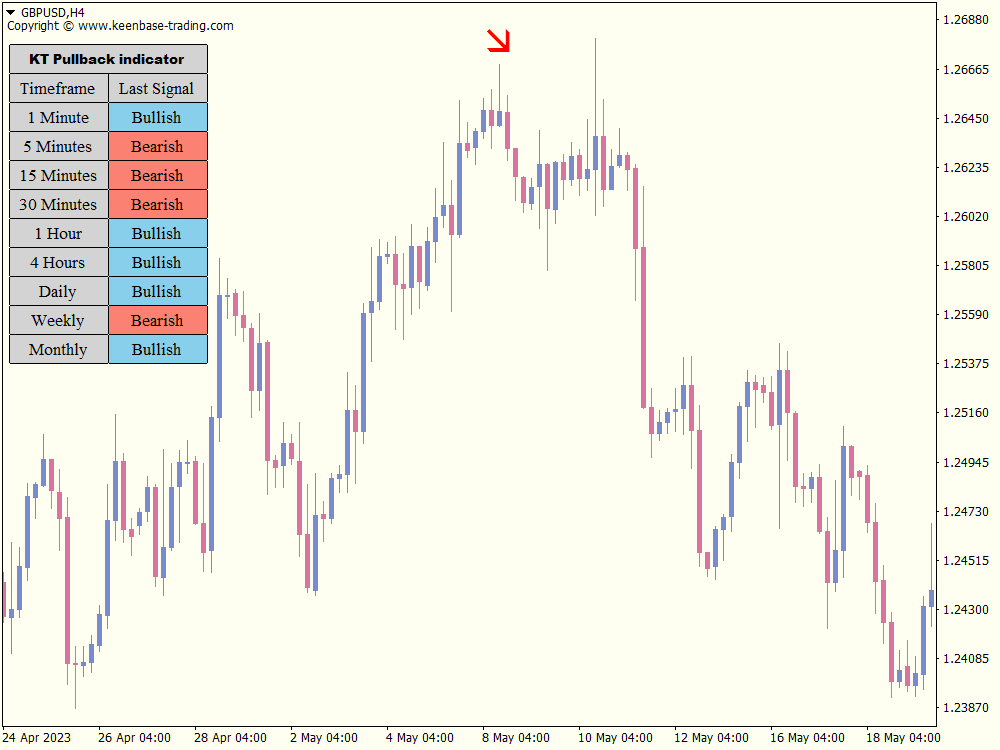Click the 4 Hours Bullish signal cell
Viewport: 1000px width, 750px height.
157,262
